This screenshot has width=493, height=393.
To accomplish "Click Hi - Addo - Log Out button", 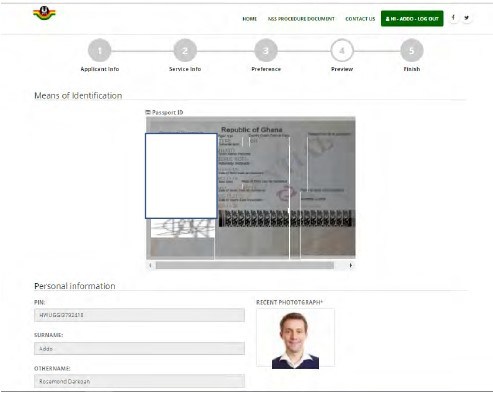I will 412,19.
